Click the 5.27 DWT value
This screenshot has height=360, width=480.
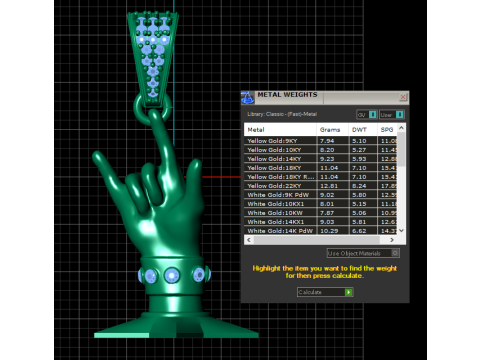pyautogui.click(x=359, y=150)
